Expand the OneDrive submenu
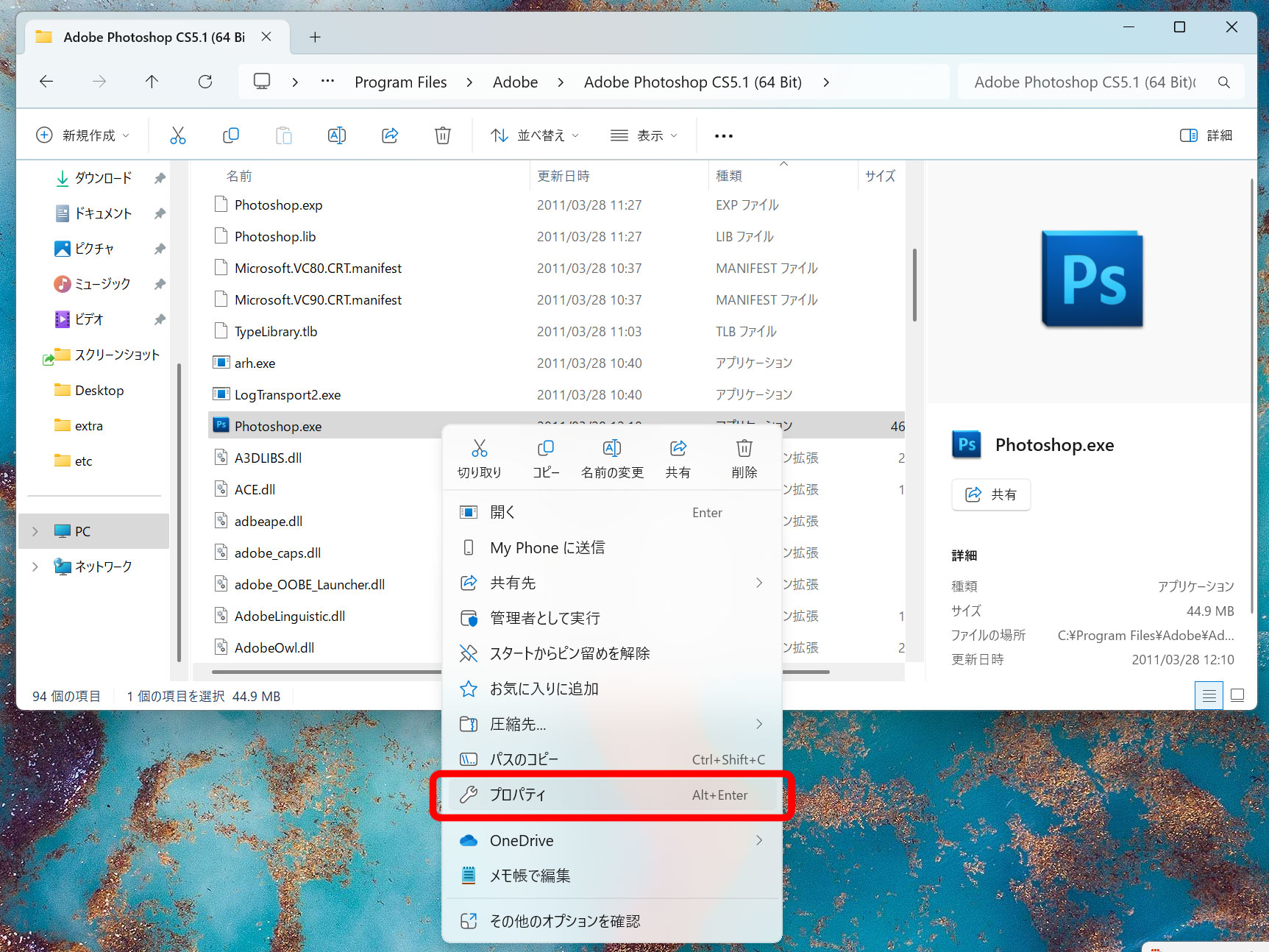 [759, 840]
